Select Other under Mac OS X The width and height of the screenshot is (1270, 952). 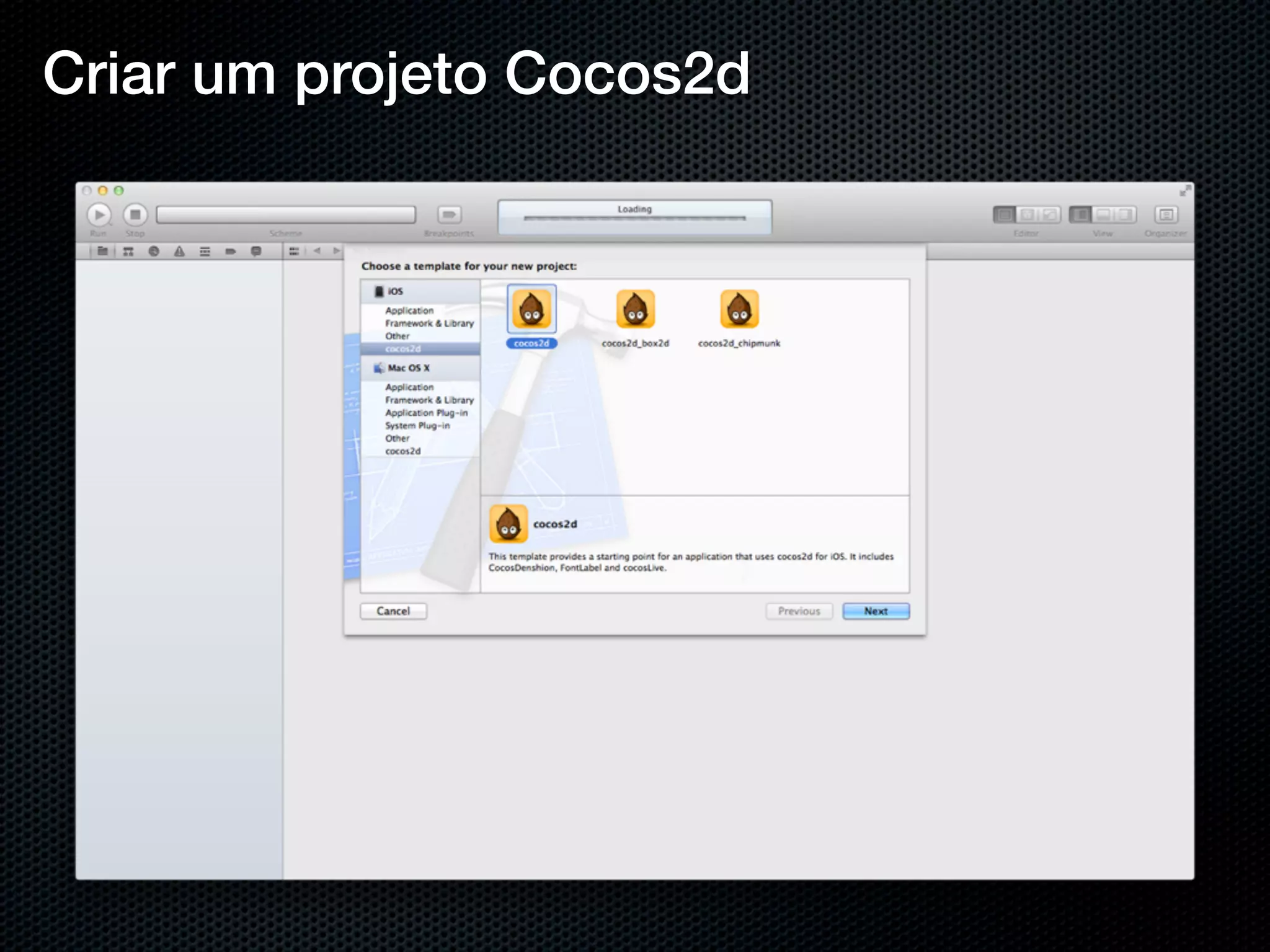397,439
